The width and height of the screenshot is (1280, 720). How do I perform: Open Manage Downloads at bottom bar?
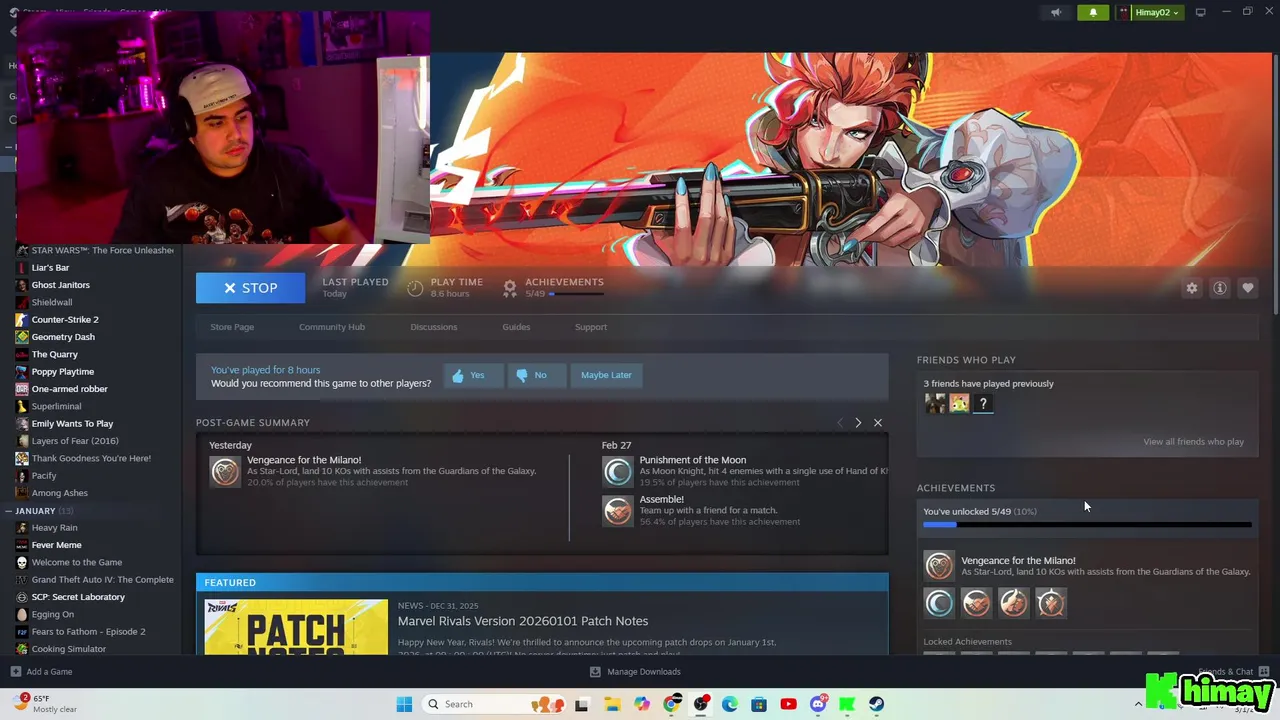pos(635,672)
